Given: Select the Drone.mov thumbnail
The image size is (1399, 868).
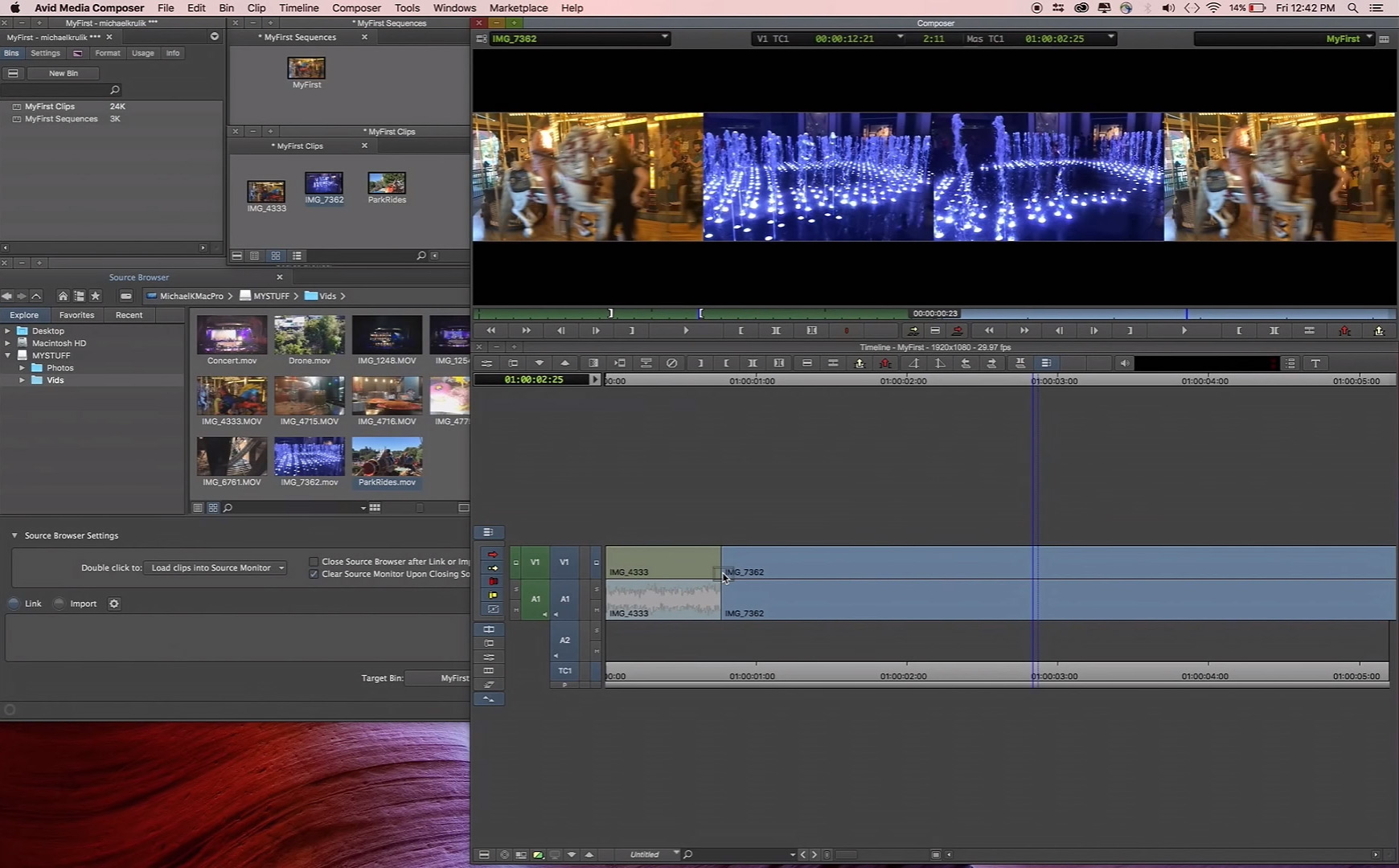Looking at the screenshot, I should point(310,336).
